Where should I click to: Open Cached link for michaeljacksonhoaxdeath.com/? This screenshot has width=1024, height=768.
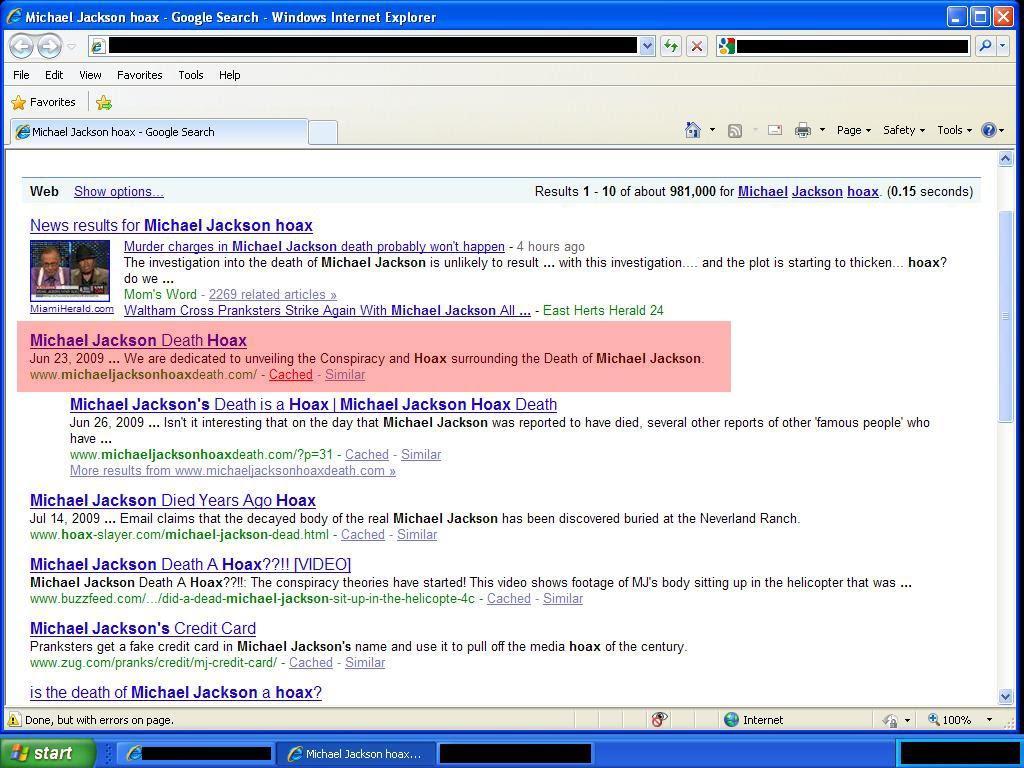(291, 375)
